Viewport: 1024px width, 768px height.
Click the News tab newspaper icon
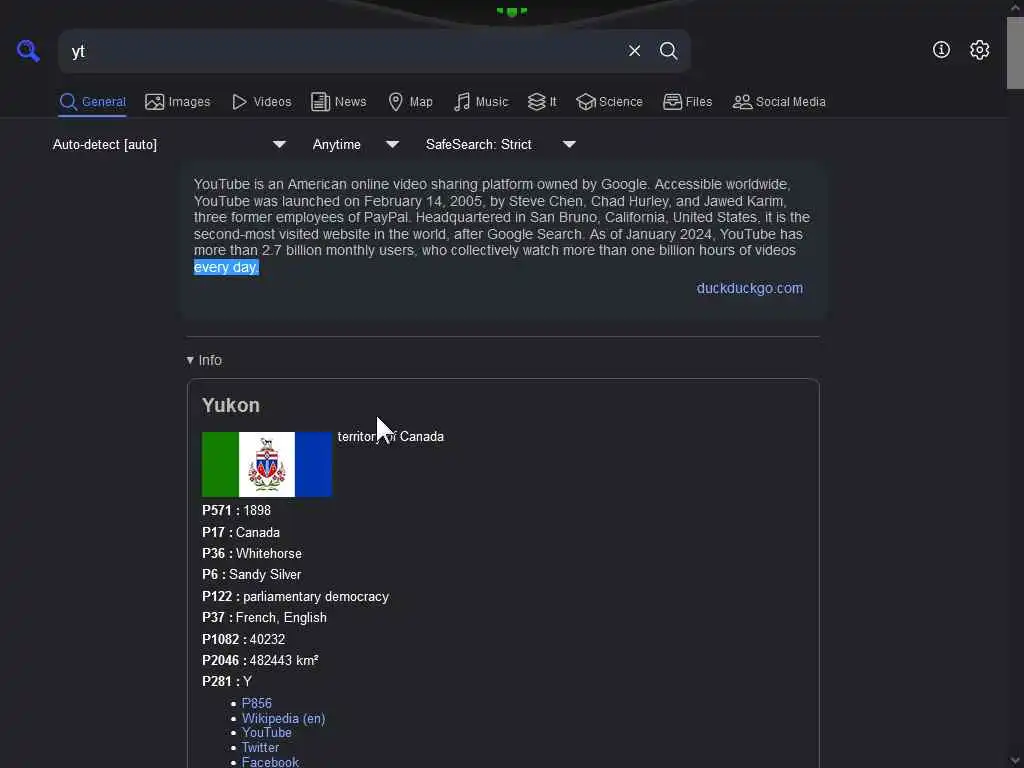point(320,102)
